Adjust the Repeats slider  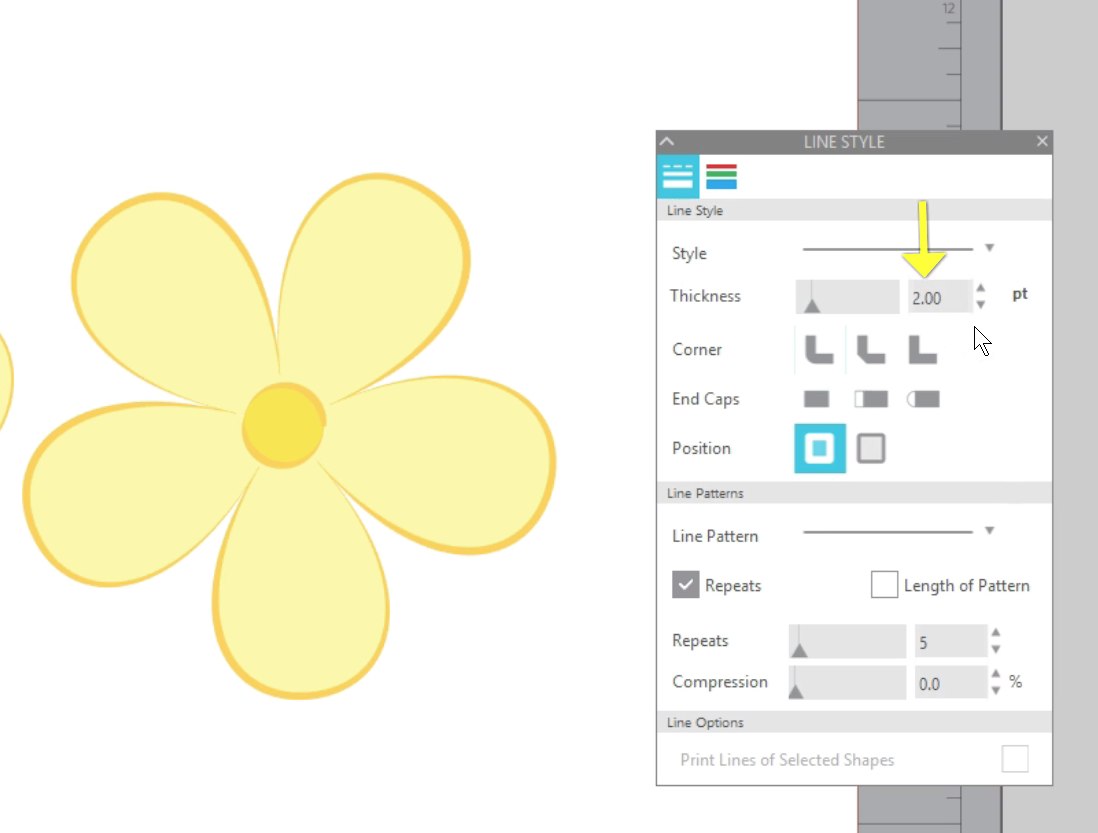click(847, 641)
